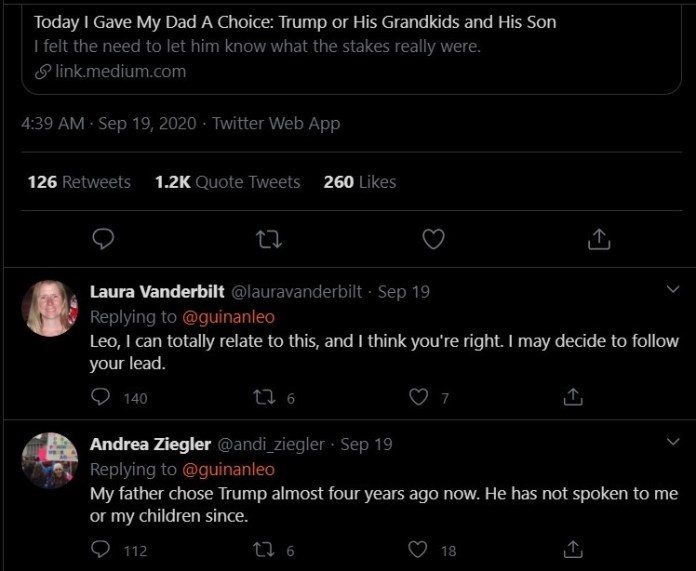Retweet Andrea Ziegler's reply
Screen dimensions: 696x571
click(263, 549)
